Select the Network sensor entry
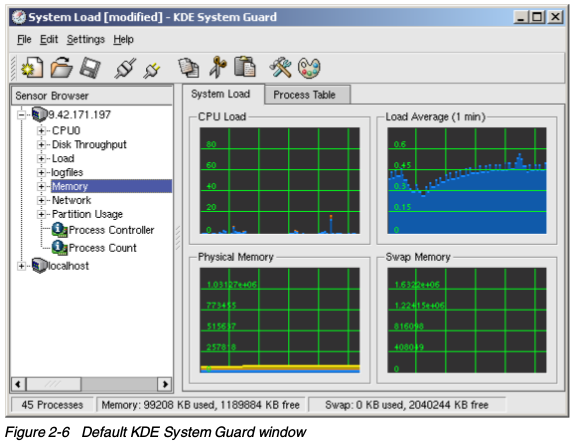582x443 pixels. (x=71, y=200)
